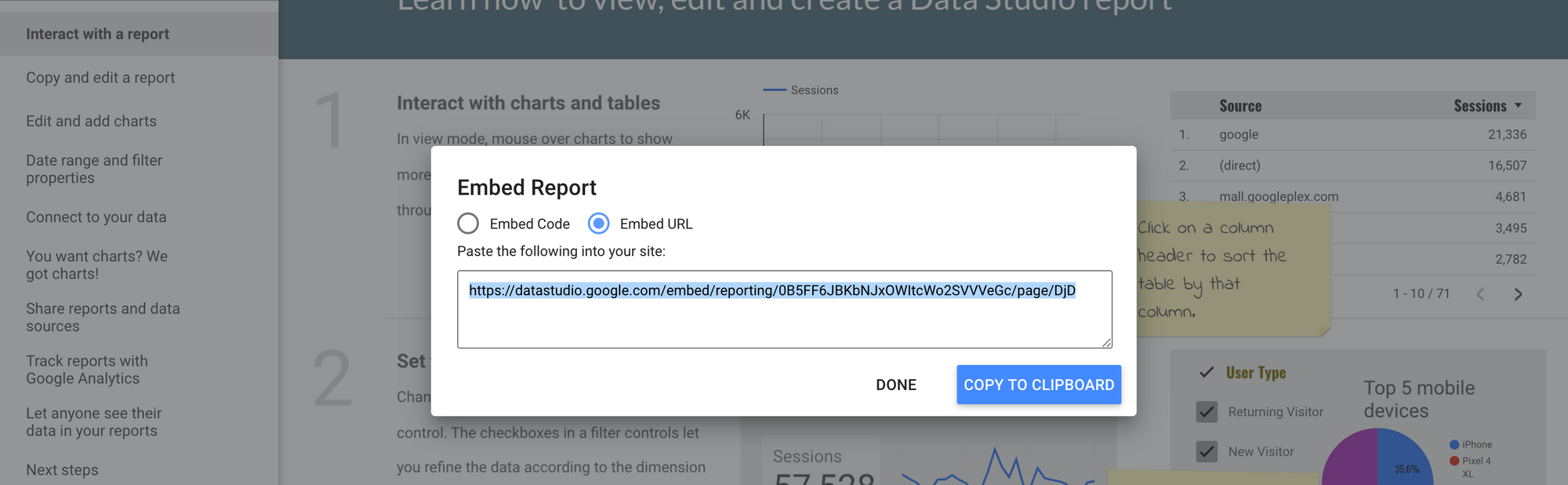
Task: Go to previous table page arrow
Action: (1480, 294)
